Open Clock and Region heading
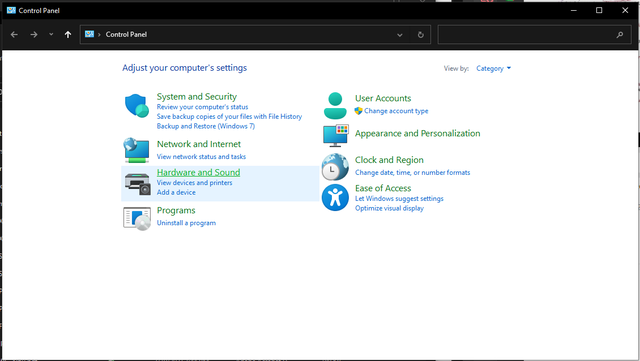Screen dimensions: 640x361 tap(389, 160)
